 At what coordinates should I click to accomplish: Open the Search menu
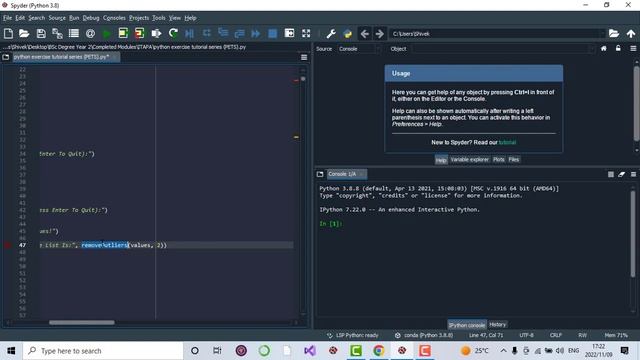pyautogui.click(x=36, y=18)
